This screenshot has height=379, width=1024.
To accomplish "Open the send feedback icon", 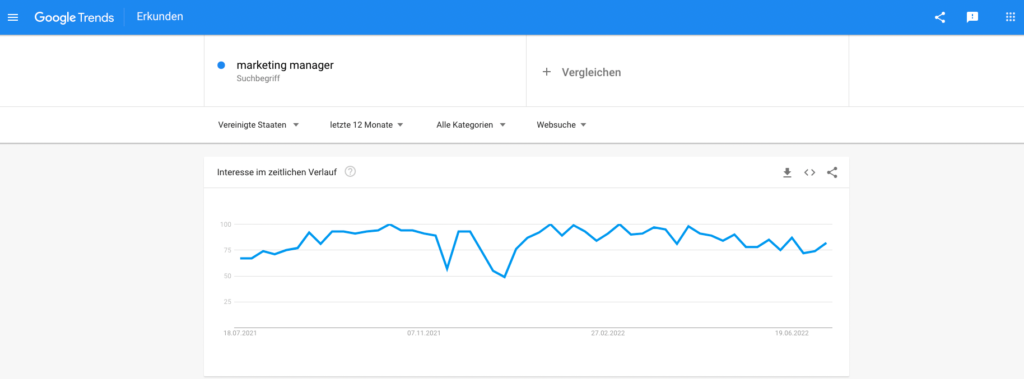I will (x=972, y=18).
